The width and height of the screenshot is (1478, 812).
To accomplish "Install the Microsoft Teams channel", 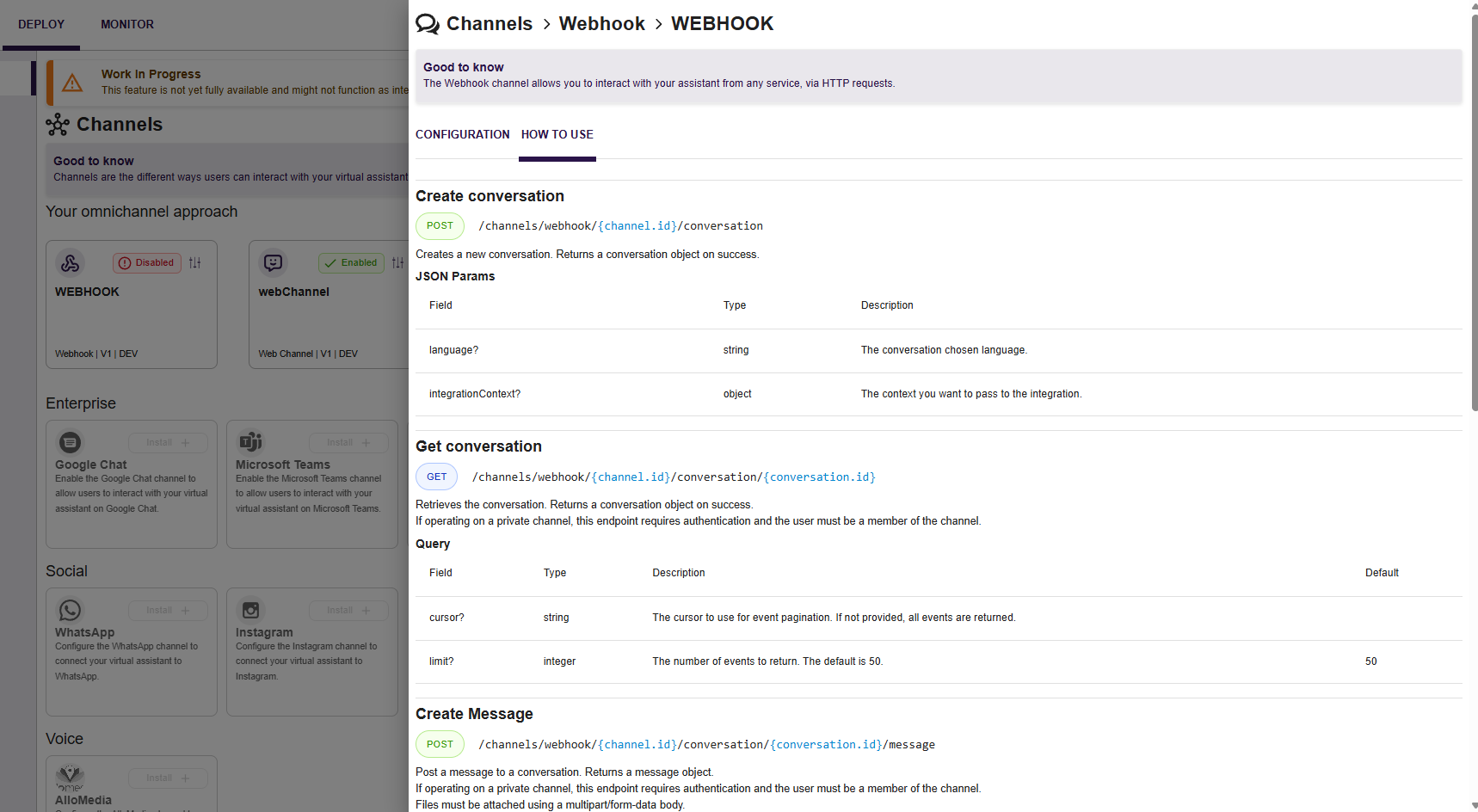I will pyautogui.click(x=348, y=443).
